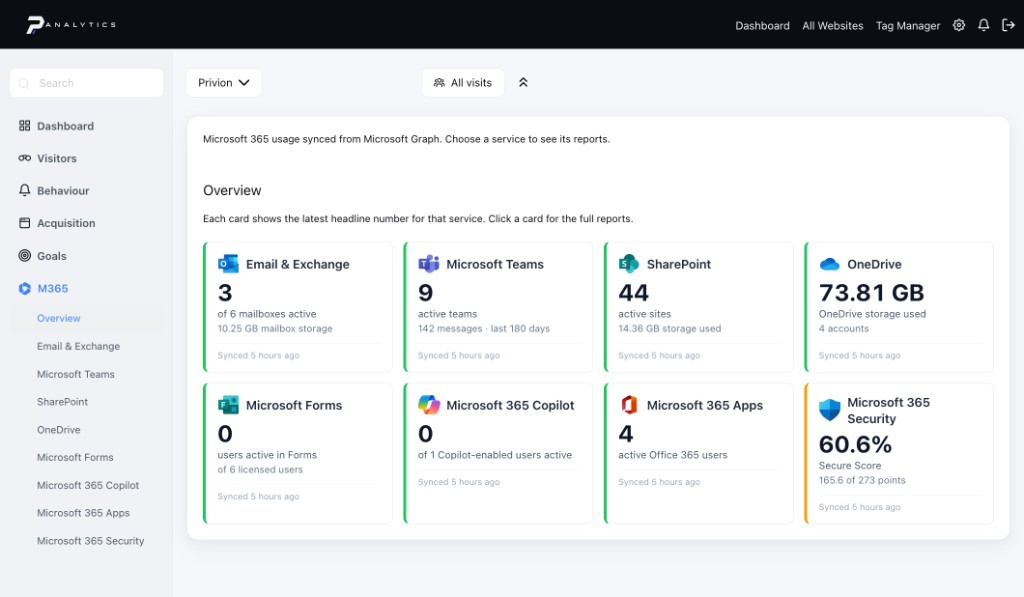Click the logout icon

(1008, 25)
